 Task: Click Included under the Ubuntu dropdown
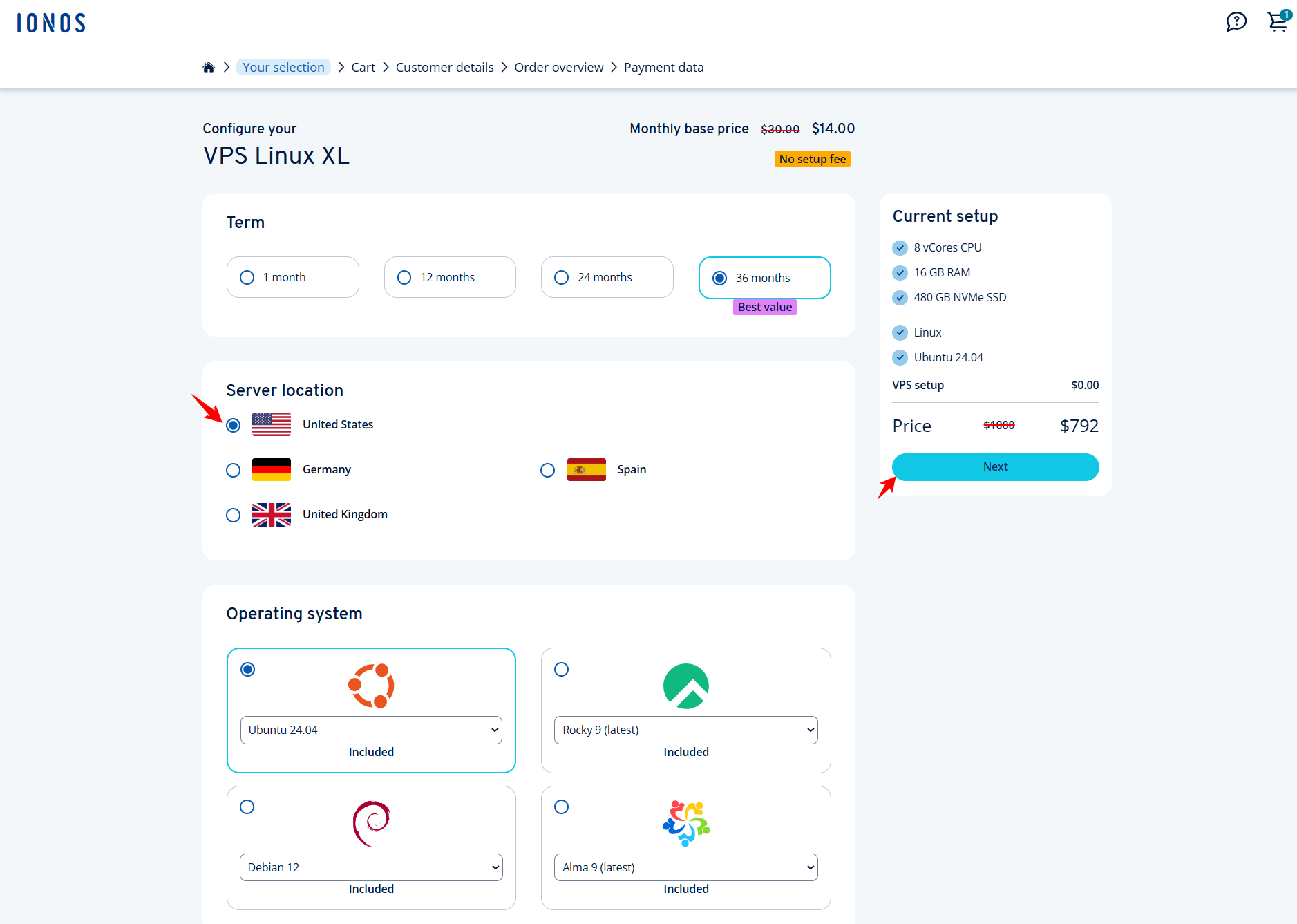(x=371, y=752)
